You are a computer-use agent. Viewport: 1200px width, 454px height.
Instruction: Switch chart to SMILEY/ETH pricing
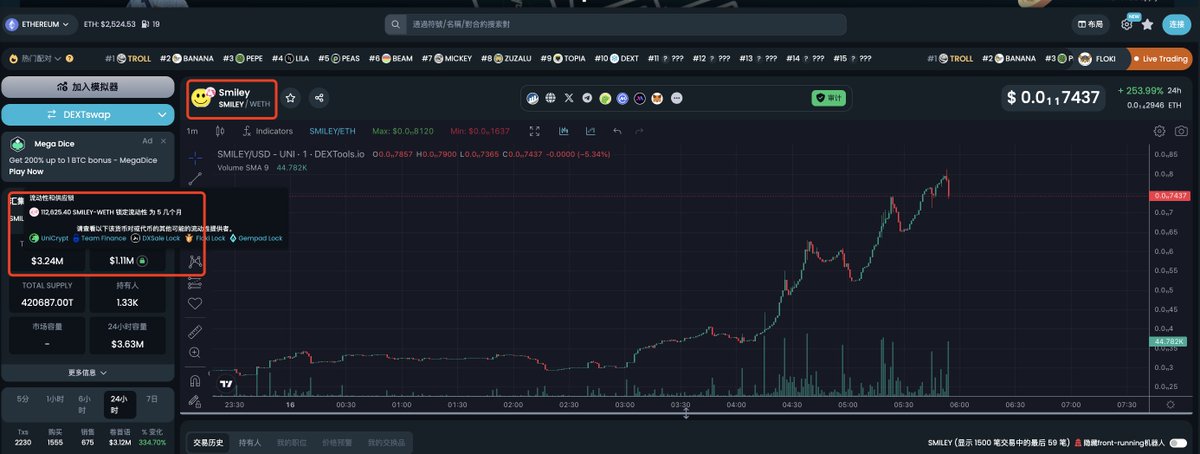[x=332, y=131]
